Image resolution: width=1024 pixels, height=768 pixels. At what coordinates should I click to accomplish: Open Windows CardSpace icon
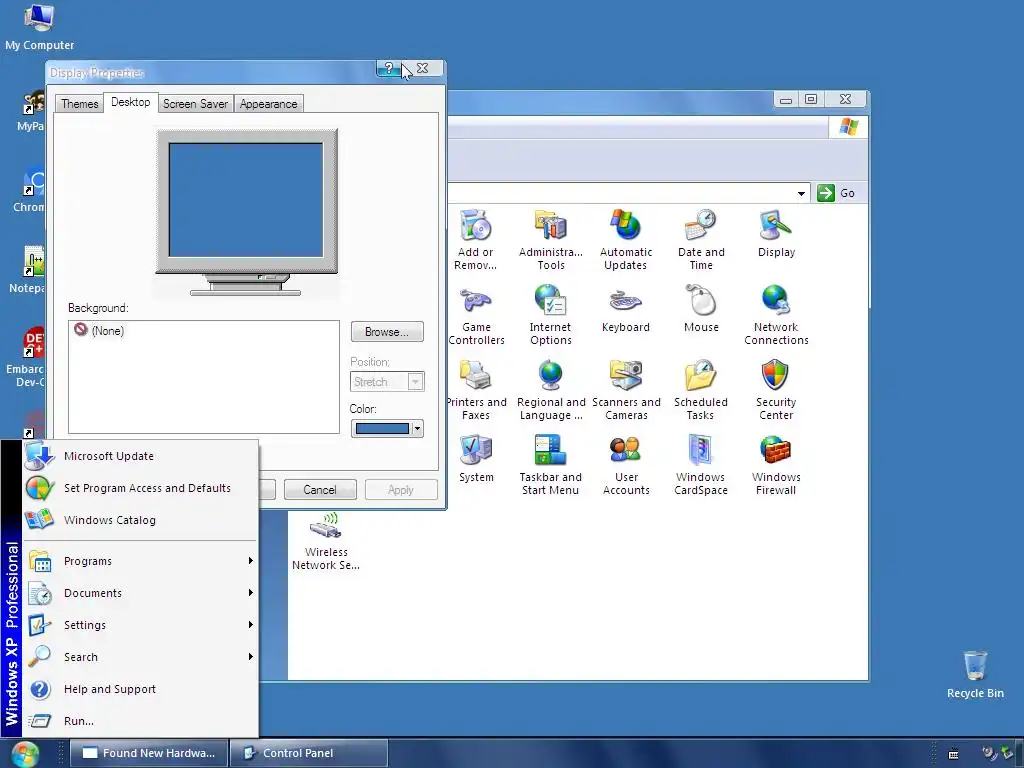click(x=701, y=465)
